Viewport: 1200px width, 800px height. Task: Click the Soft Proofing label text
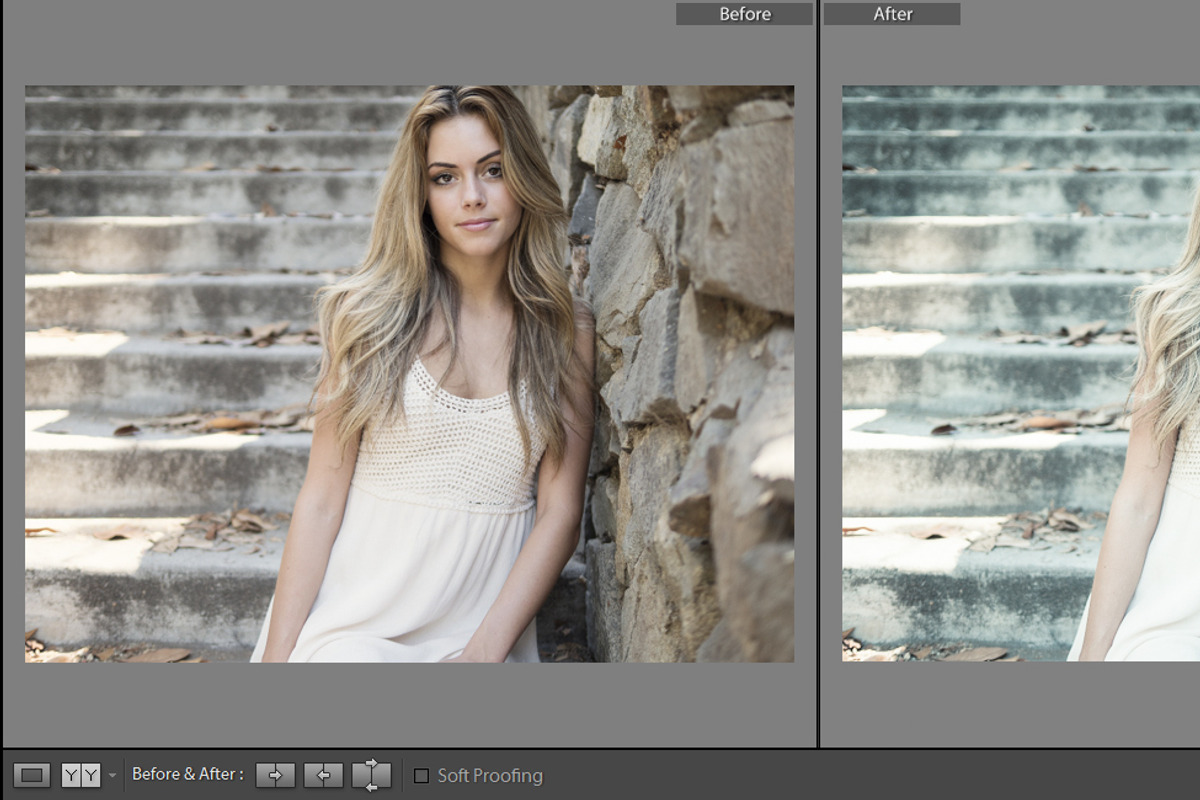coord(490,776)
